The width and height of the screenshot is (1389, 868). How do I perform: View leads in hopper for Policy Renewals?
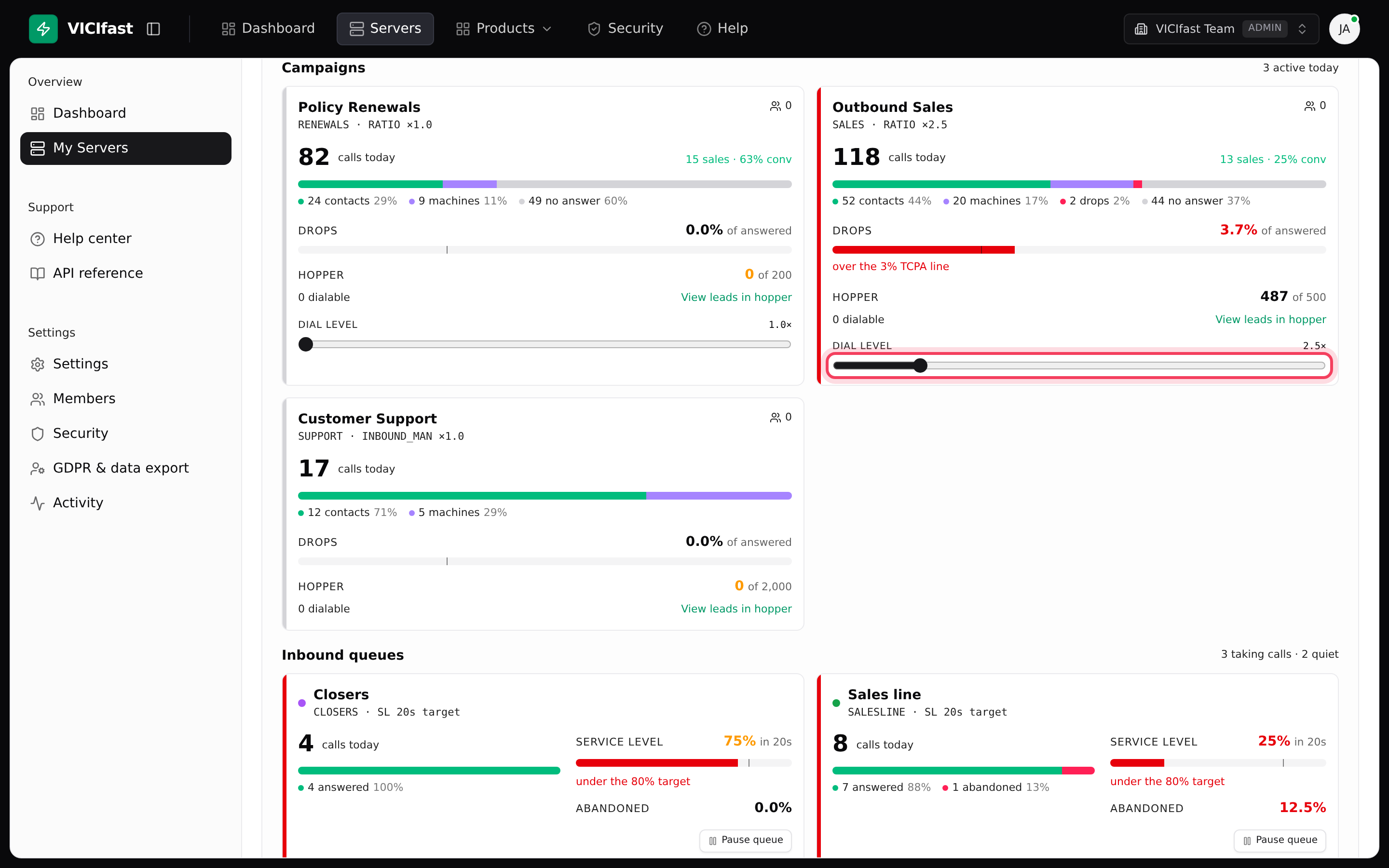pos(736,298)
